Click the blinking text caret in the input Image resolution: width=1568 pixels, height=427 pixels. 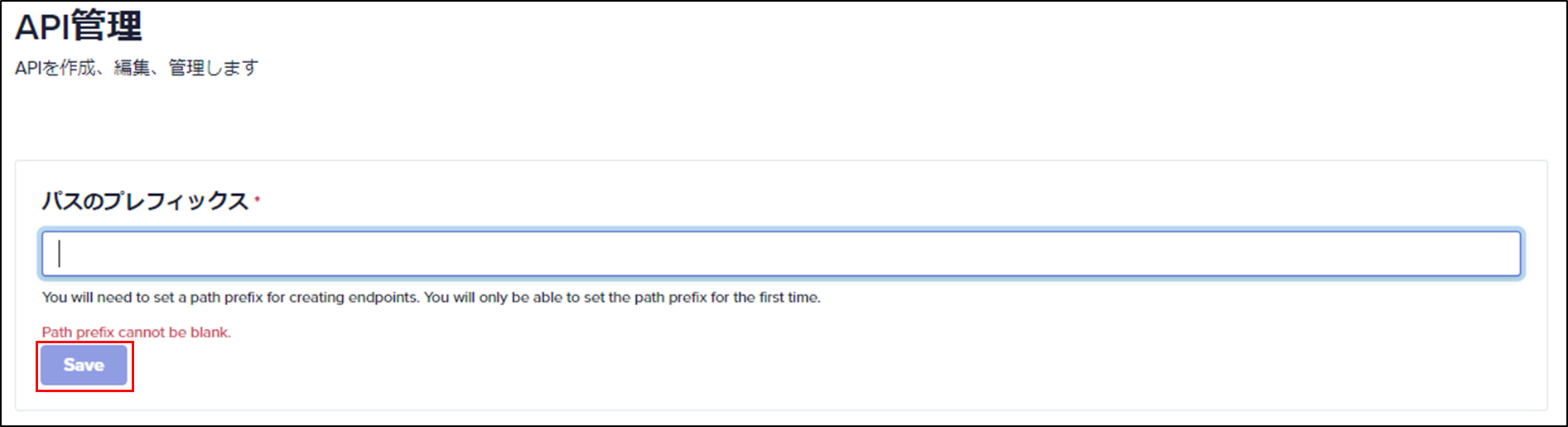(59, 254)
